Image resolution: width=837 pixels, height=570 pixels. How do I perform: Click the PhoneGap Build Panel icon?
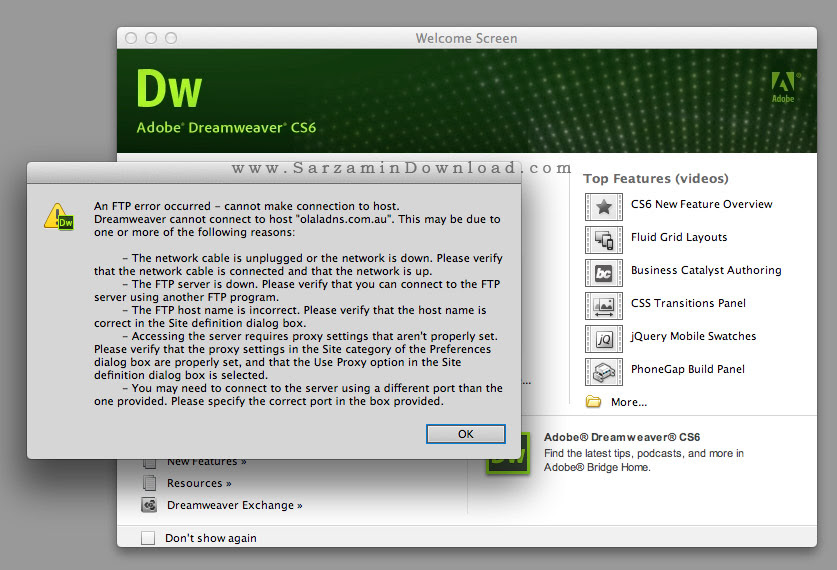point(604,372)
